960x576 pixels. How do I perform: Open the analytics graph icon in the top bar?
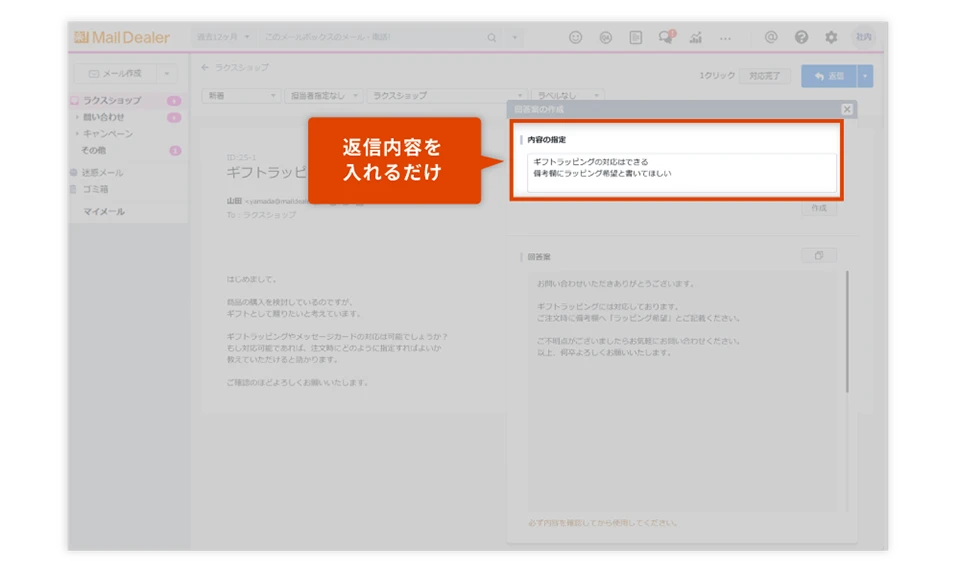tap(694, 36)
